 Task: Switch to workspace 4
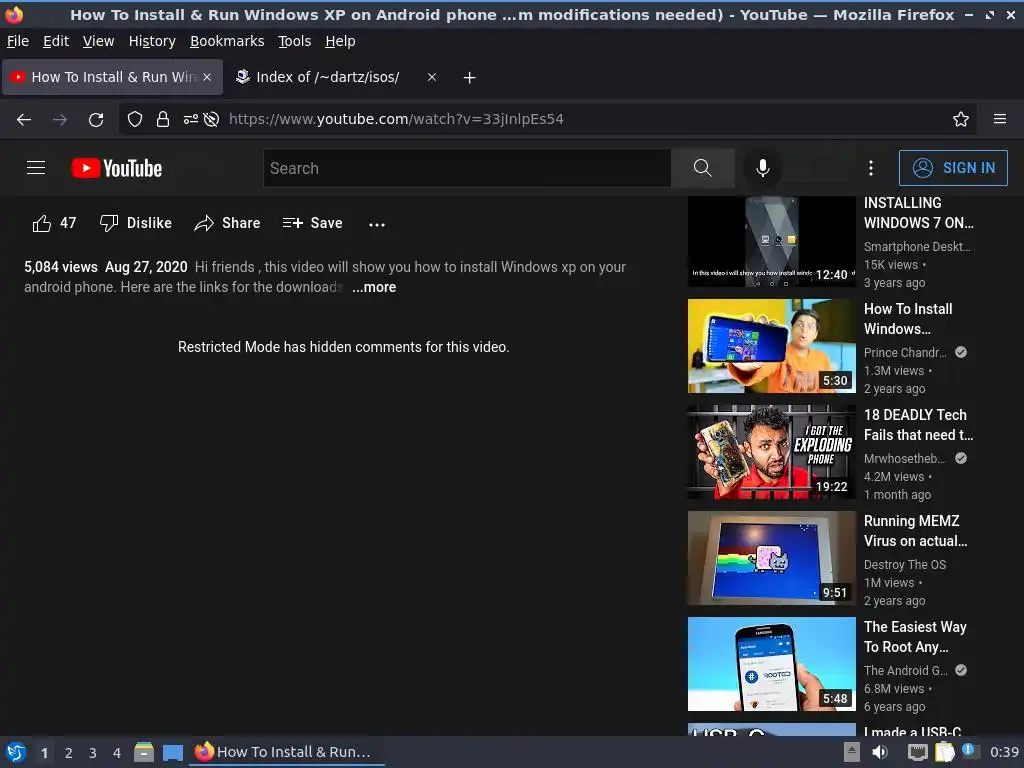click(117, 753)
